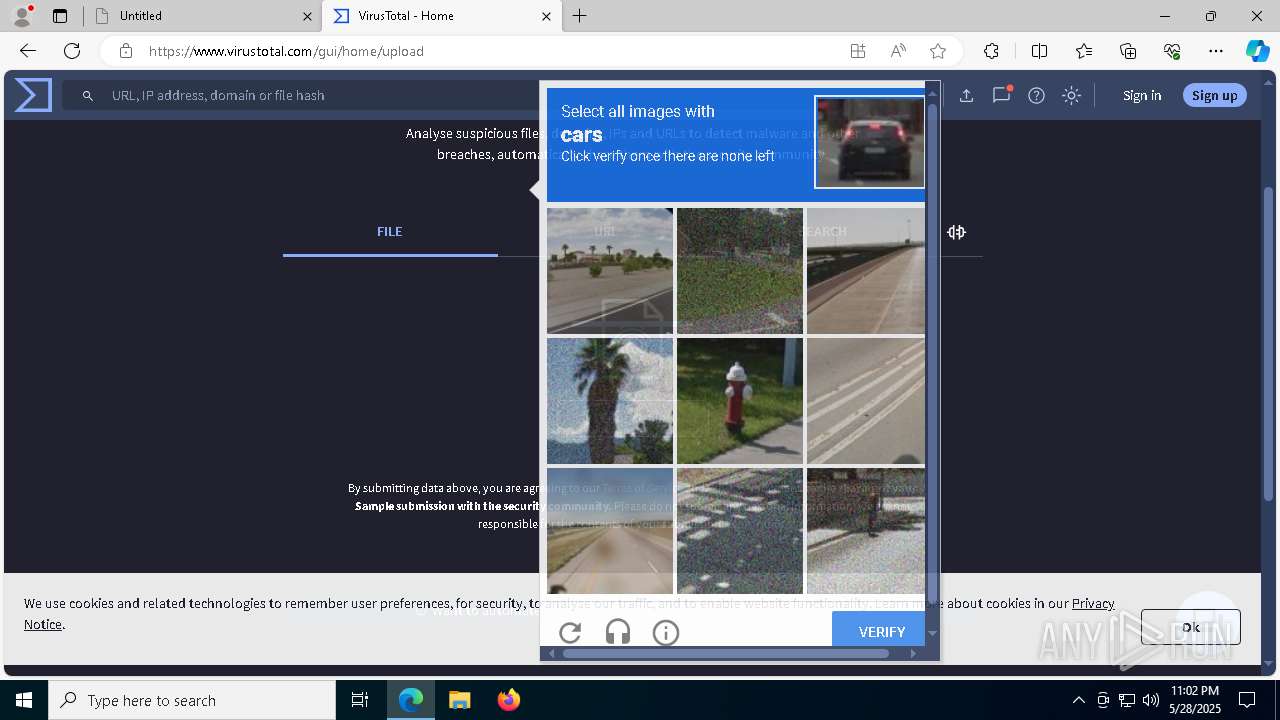Click the captcha popup horizontal scrollbar
The height and width of the screenshot is (720, 1280).
[x=725, y=653]
